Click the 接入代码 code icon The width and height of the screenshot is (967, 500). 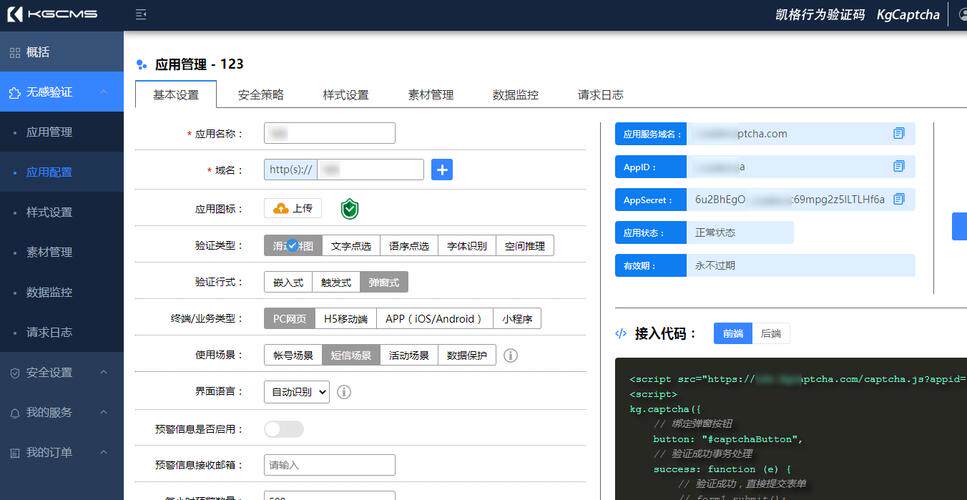(x=621, y=334)
